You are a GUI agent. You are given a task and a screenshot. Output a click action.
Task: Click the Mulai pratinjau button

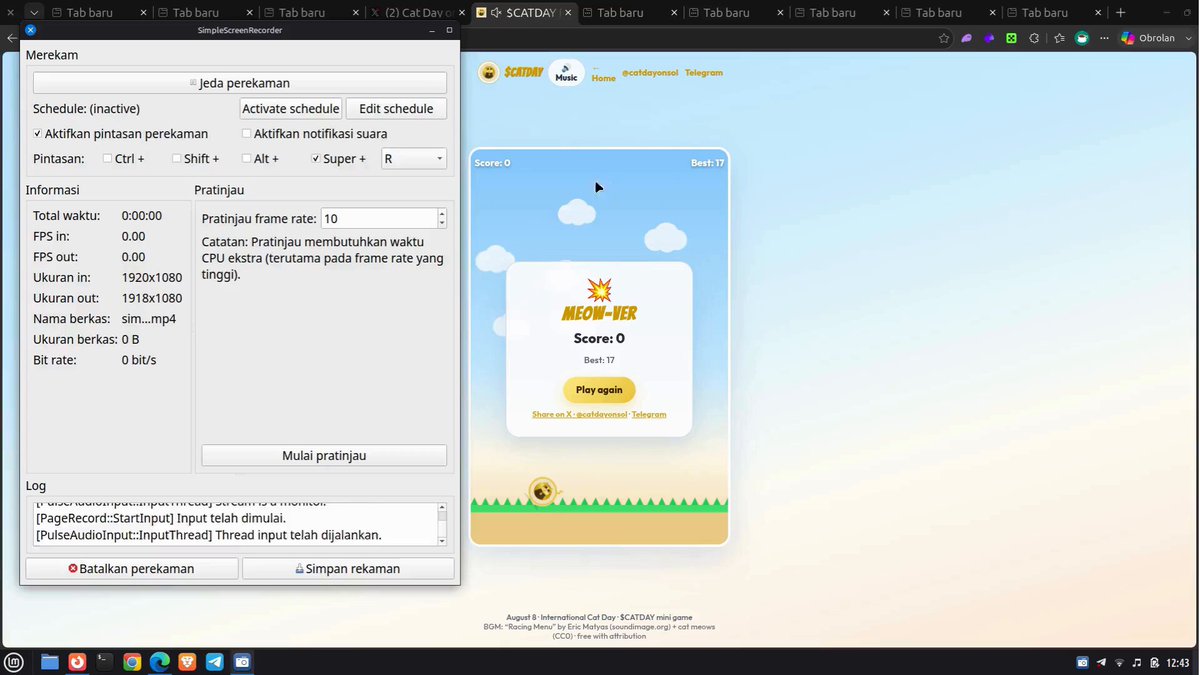tap(324, 456)
